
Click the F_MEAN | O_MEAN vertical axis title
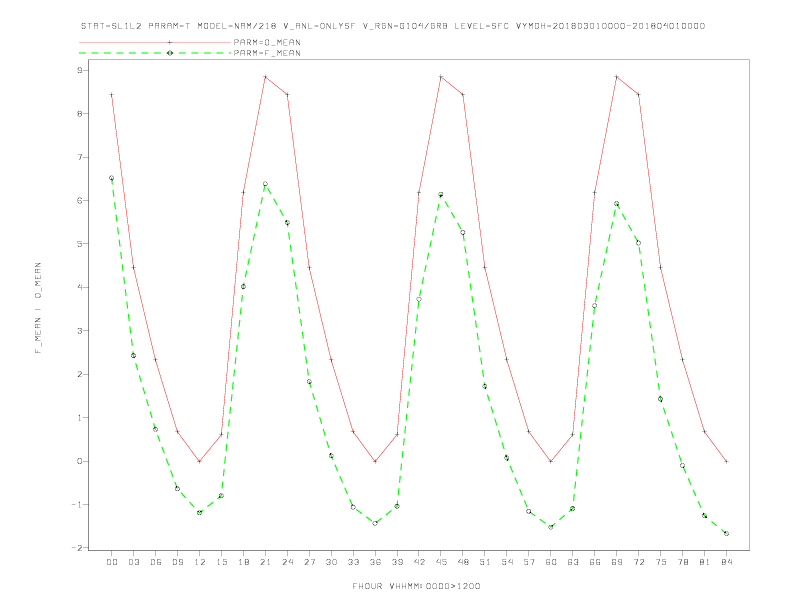click(38, 308)
